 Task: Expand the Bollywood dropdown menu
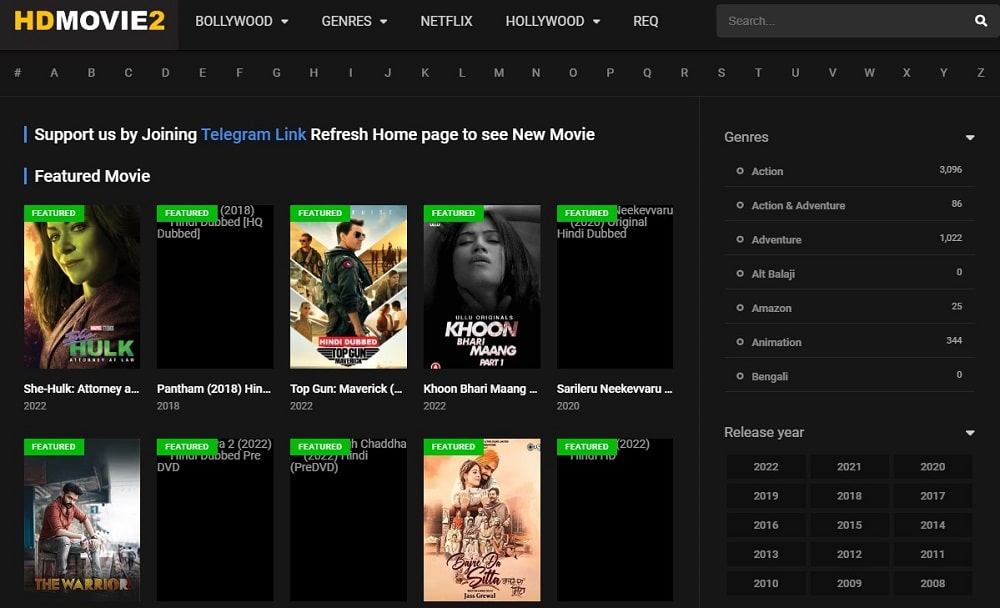(242, 21)
